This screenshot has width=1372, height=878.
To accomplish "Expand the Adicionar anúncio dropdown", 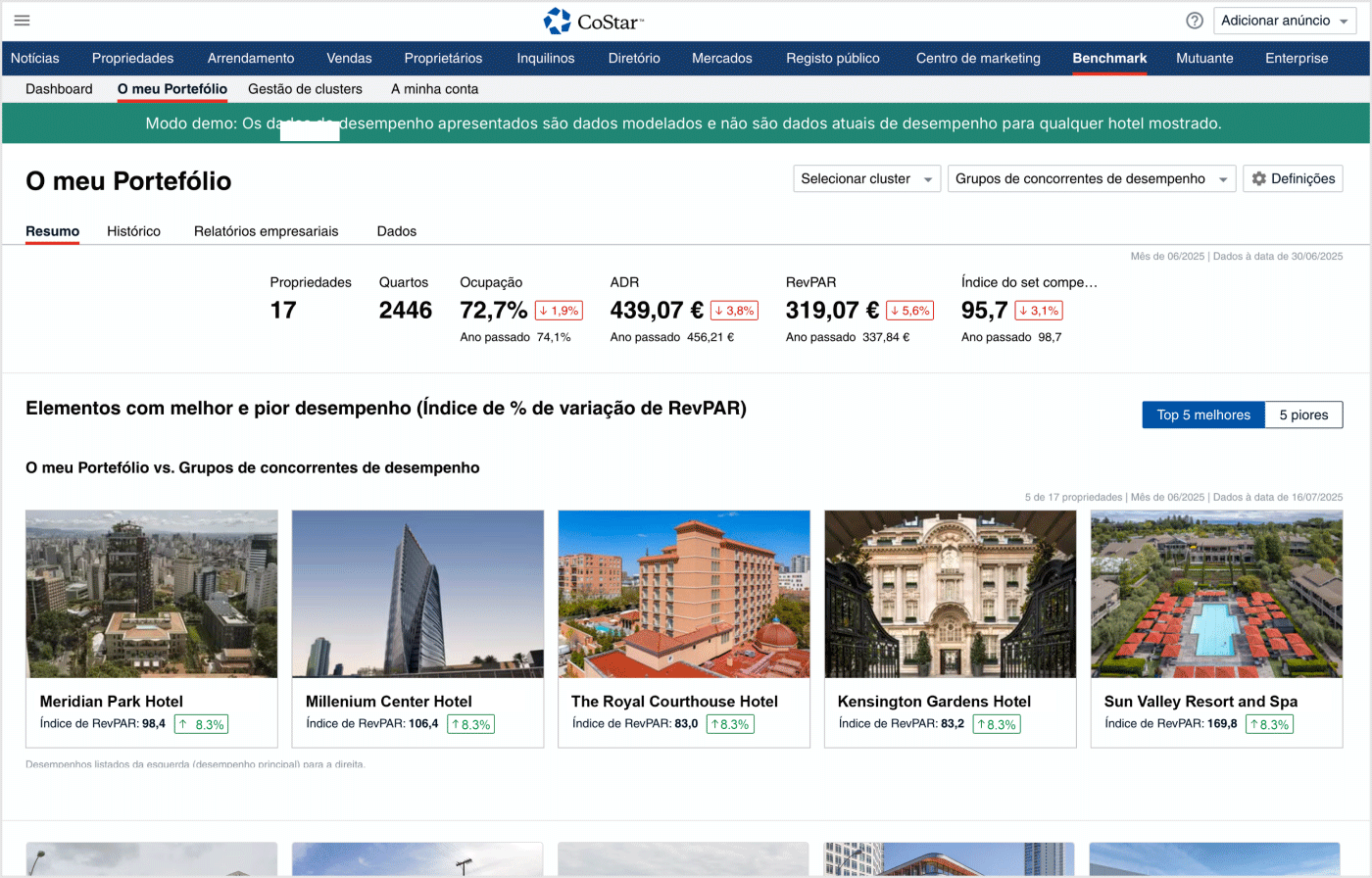I will point(1285,21).
